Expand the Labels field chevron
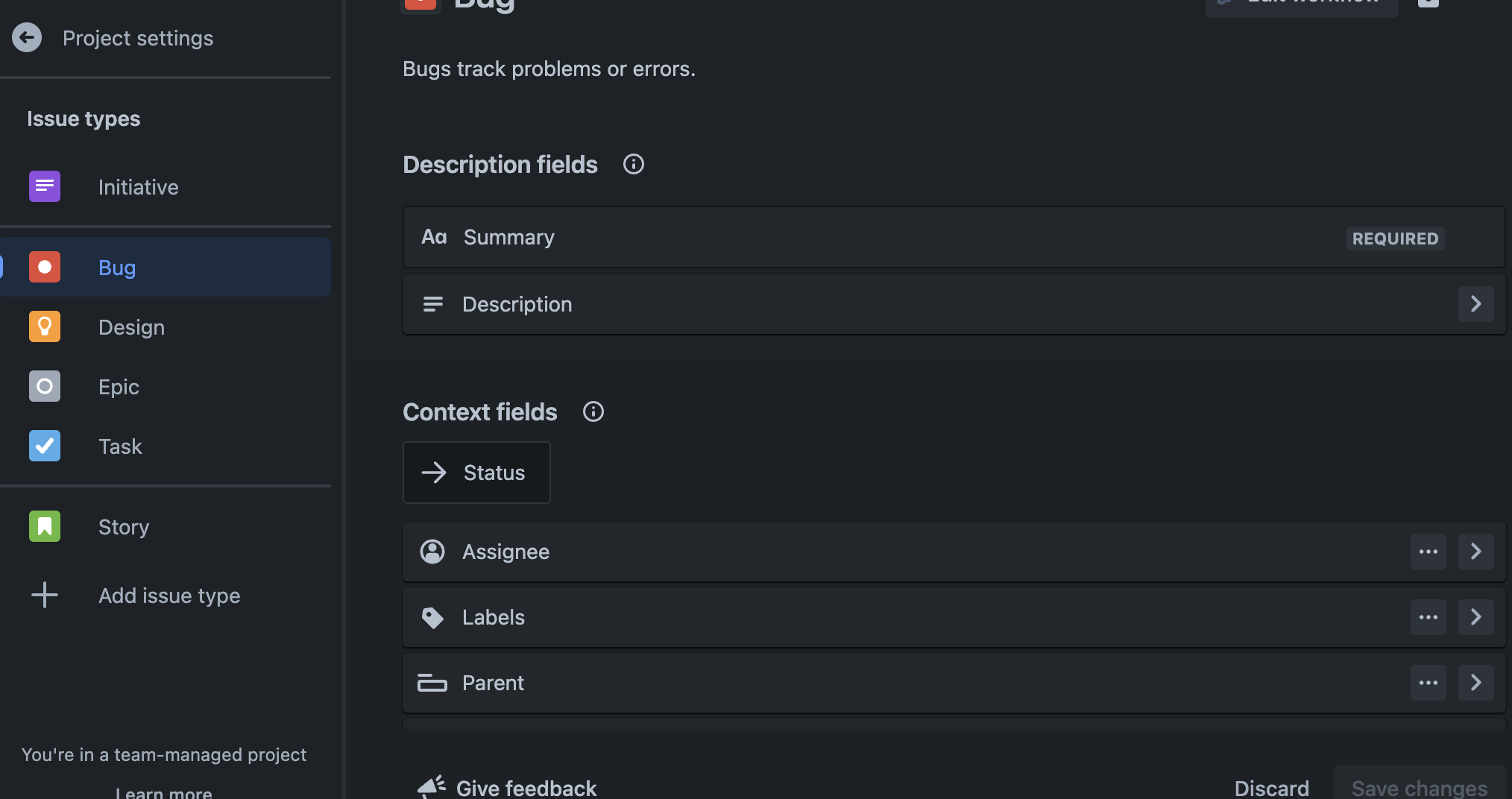The height and width of the screenshot is (799, 1512). pyautogui.click(x=1475, y=617)
